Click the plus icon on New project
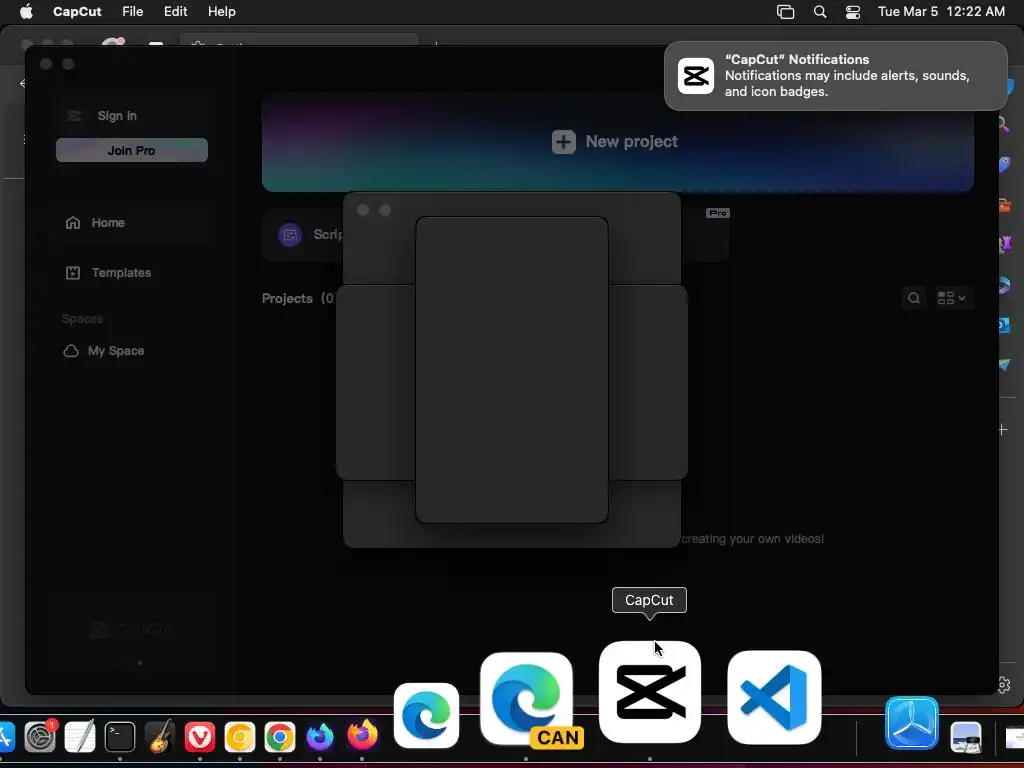The height and width of the screenshot is (768, 1024). click(x=564, y=142)
